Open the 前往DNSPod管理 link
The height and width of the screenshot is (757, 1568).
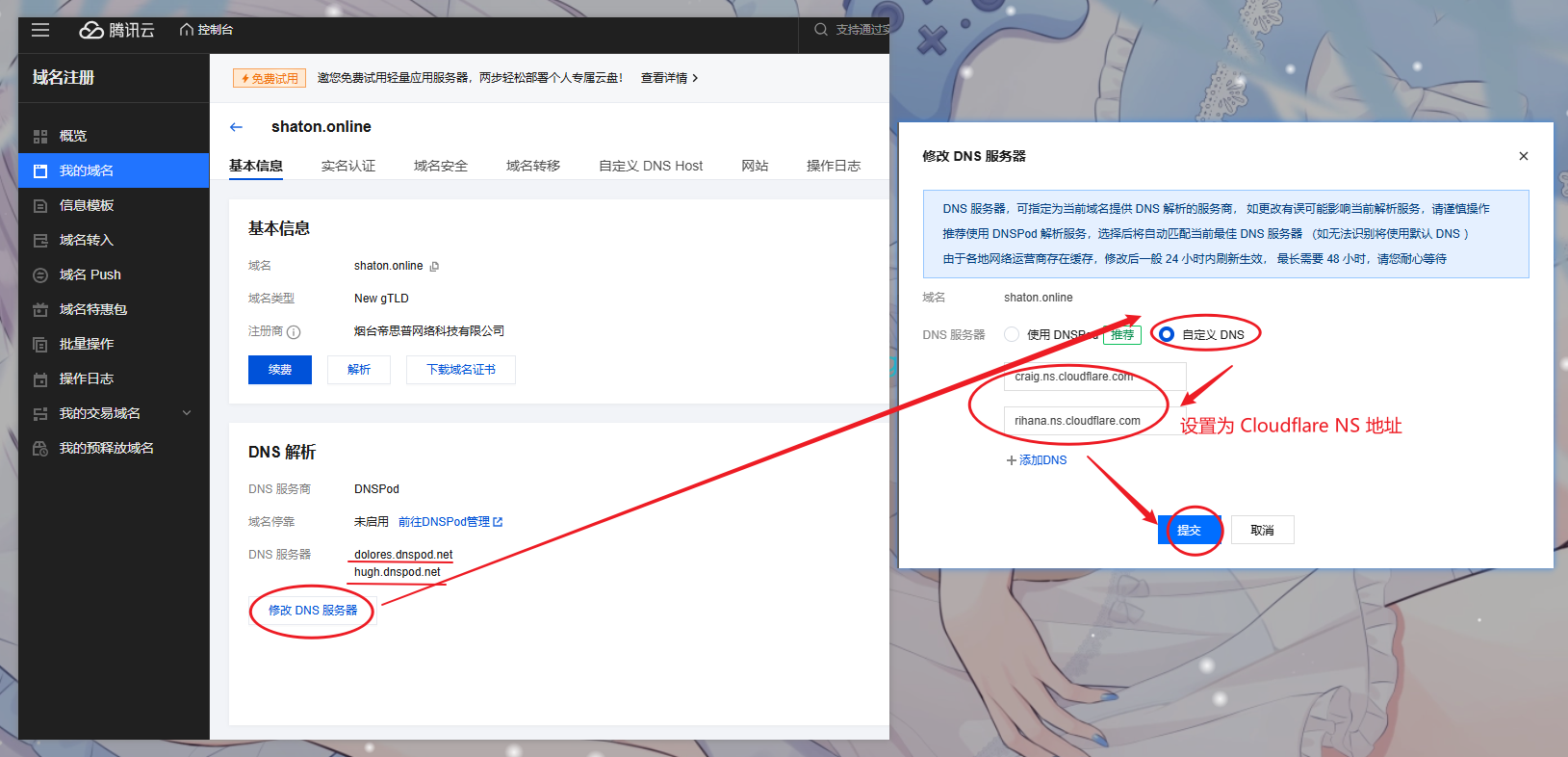[x=450, y=522]
